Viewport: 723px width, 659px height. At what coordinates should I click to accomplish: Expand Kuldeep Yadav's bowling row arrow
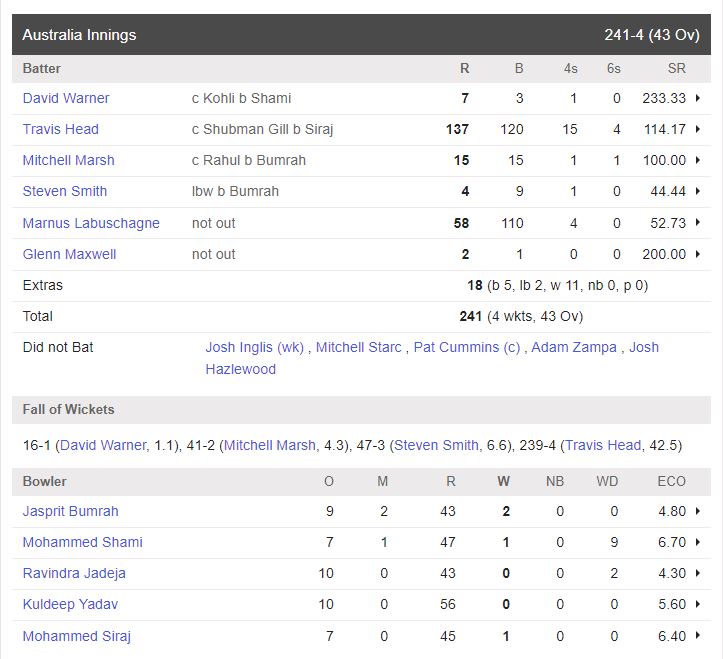(697, 605)
